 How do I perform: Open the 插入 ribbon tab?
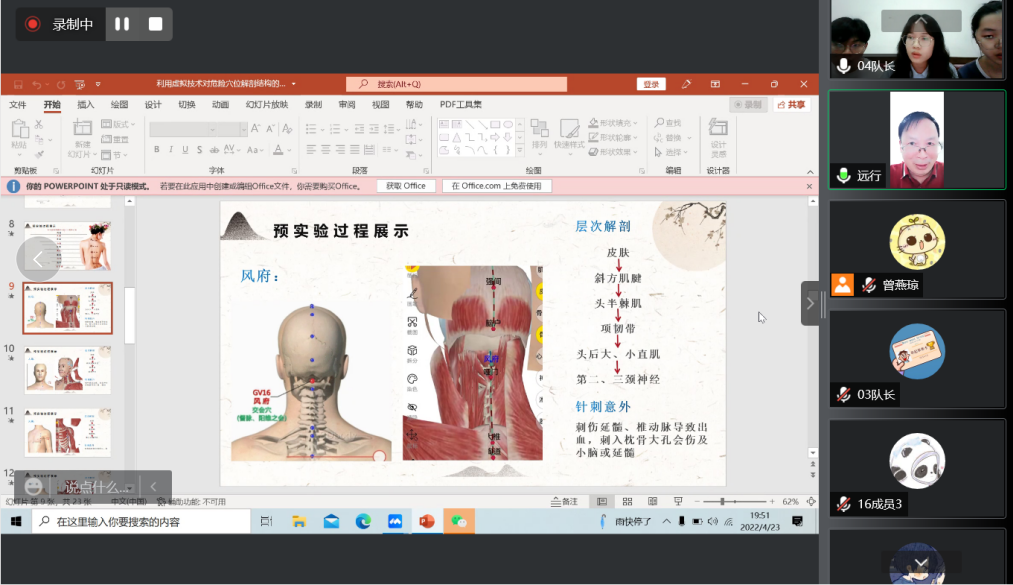point(86,105)
